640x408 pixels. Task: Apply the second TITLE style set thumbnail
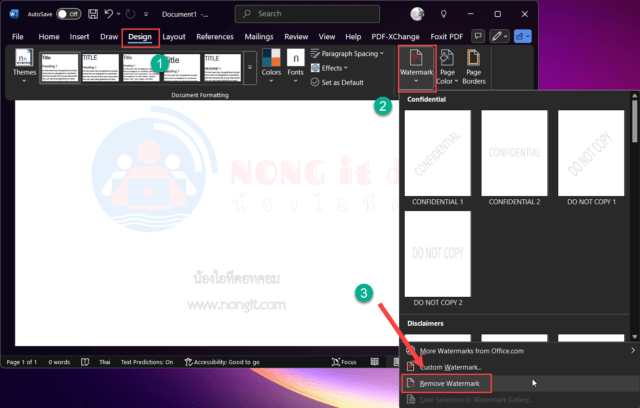point(100,68)
